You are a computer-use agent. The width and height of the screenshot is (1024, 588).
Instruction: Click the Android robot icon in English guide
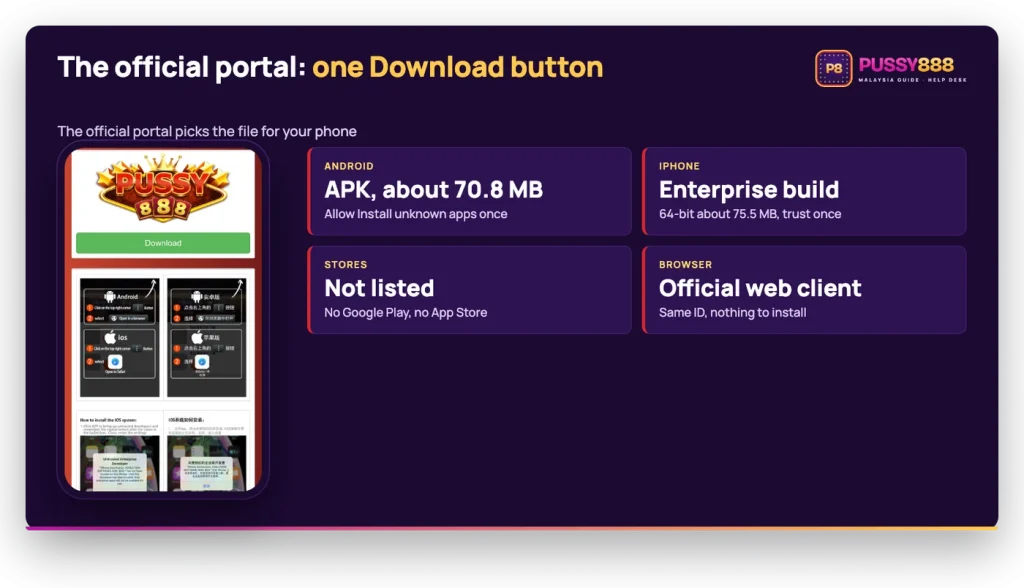(110, 297)
